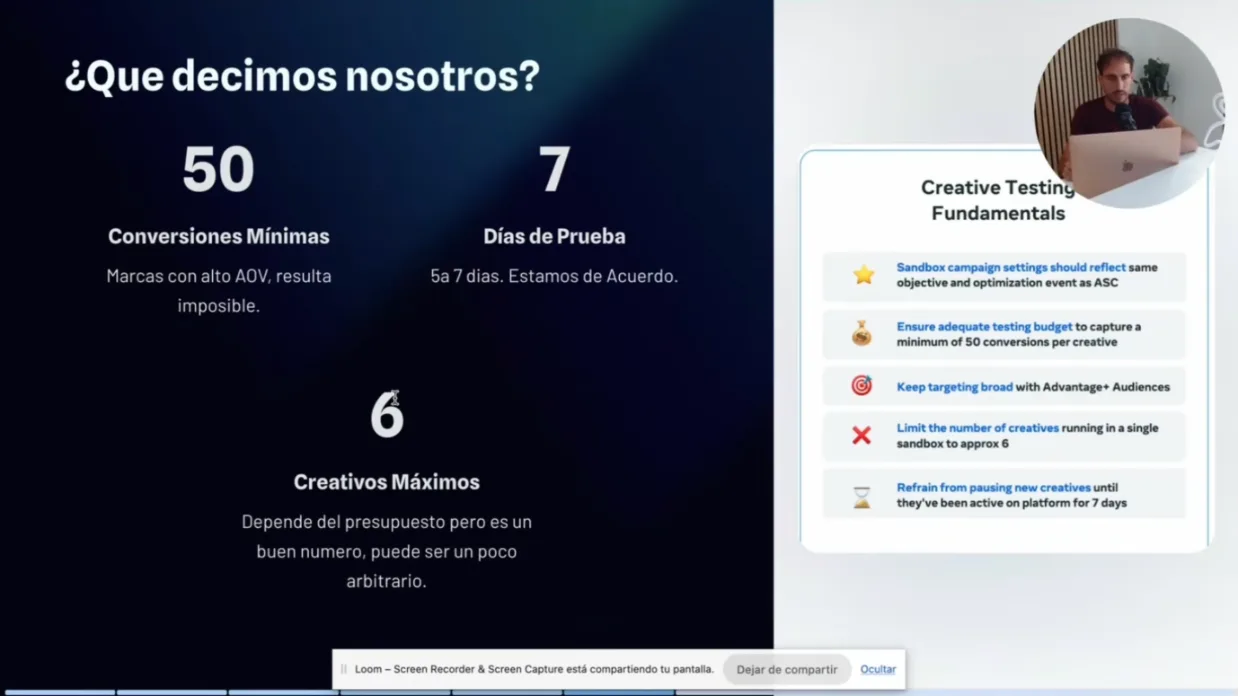
Task: Click the large number 50
Action: point(218,169)
